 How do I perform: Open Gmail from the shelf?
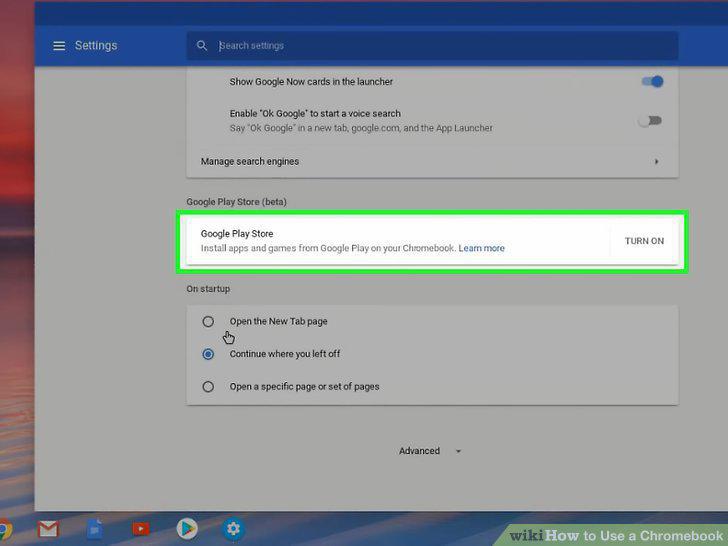pos(48,529)
